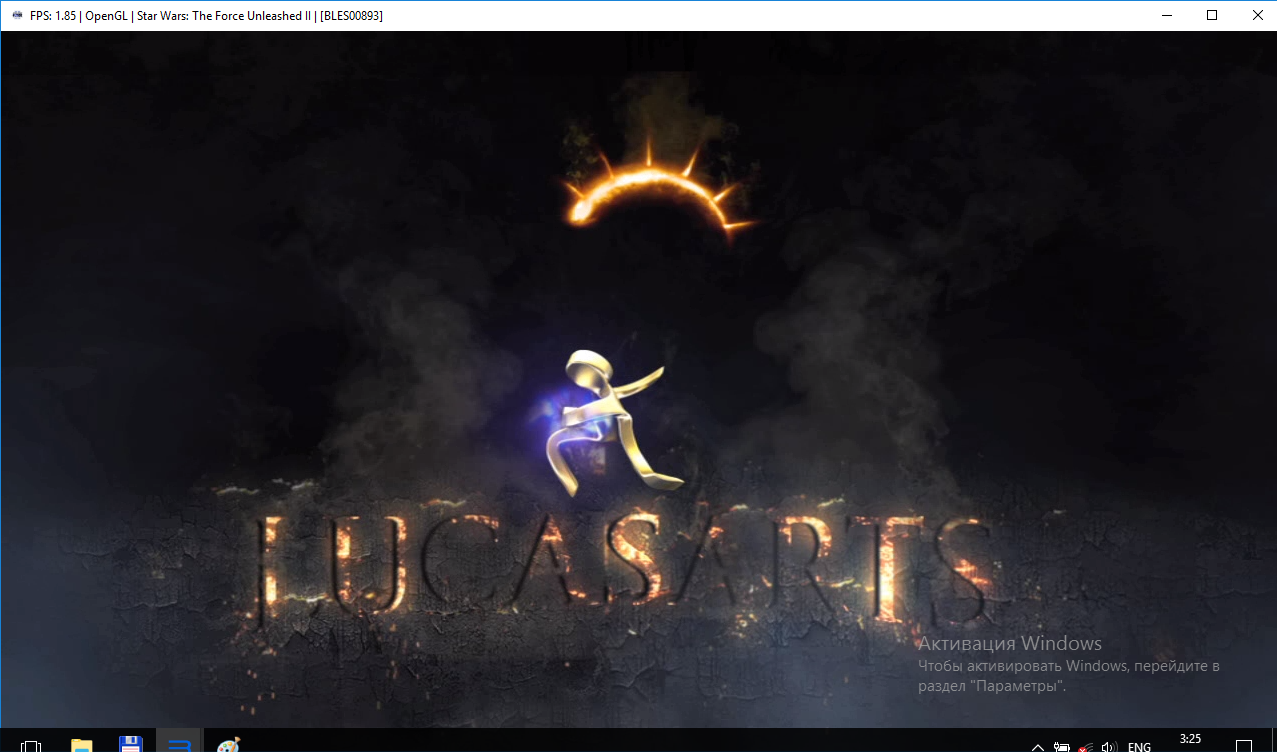Expand the hidden system tray icons chevron

(1038, 746)
